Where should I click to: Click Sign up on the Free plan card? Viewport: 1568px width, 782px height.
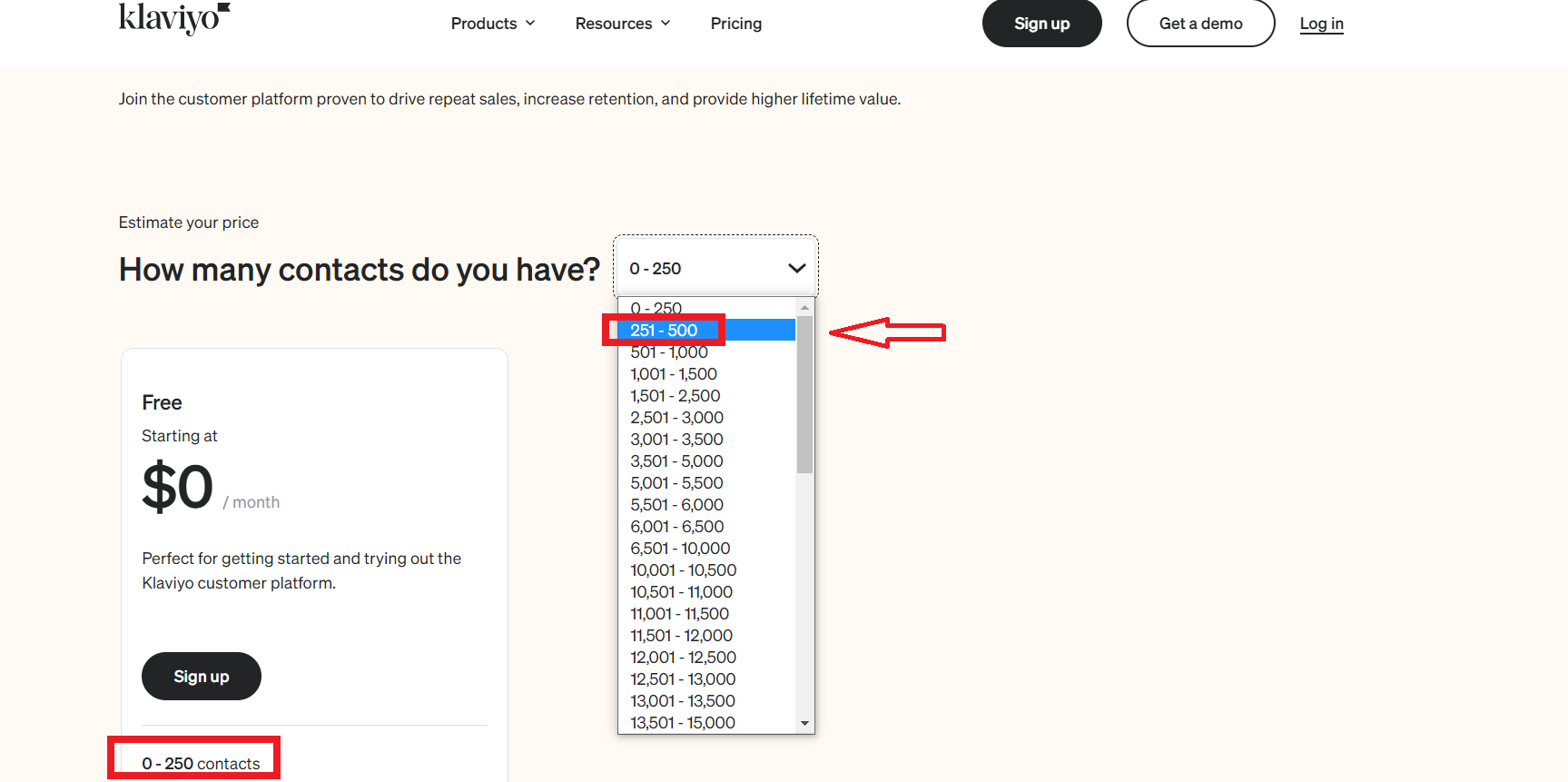[x=202, y=677]
